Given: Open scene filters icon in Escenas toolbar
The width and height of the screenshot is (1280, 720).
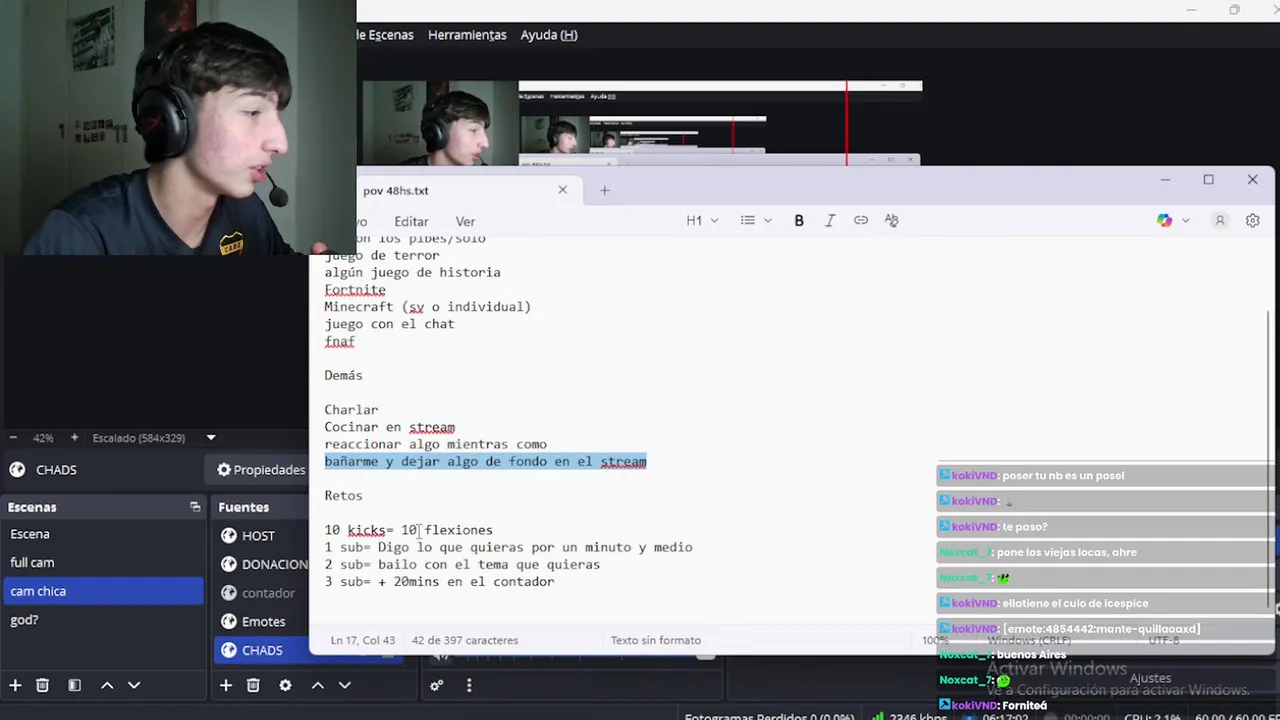Looking at the screenshot, I should (74, 685).
